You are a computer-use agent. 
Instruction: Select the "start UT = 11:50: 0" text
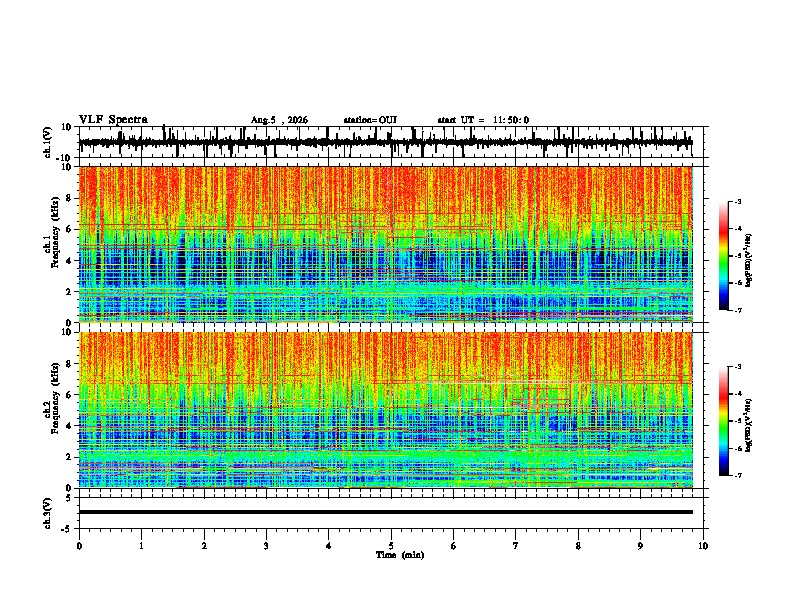click(483, 120)
